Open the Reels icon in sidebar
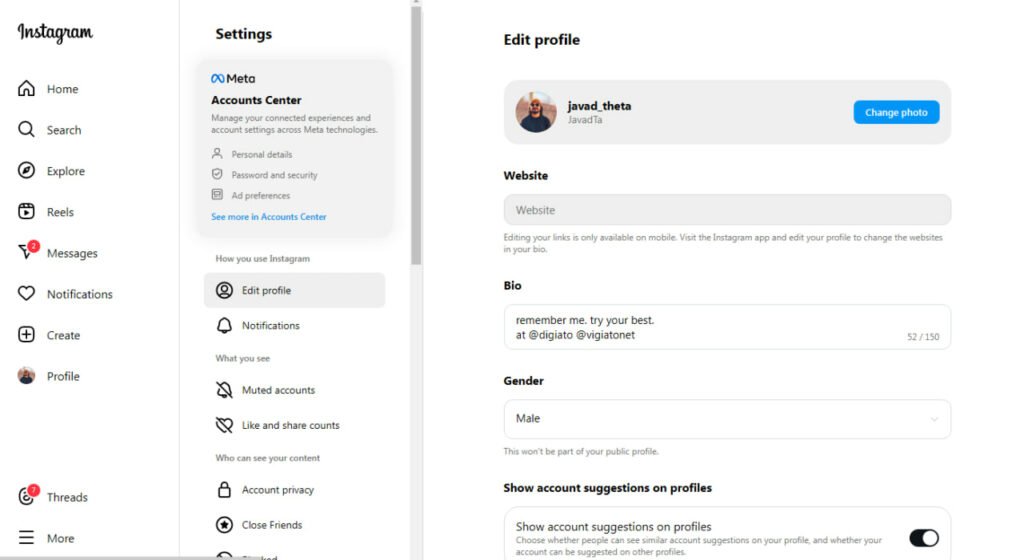Image resolution: width=1024 pixels, height=560 pixels. pyautogui.click(x=27, y=212)
